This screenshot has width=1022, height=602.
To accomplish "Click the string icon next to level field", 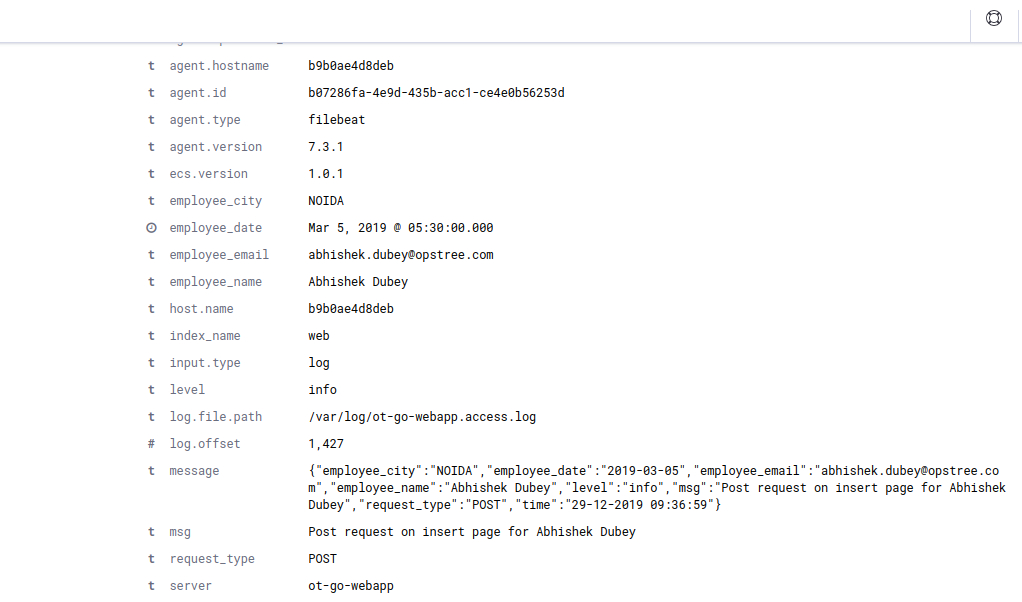I will tap(151, 389).
